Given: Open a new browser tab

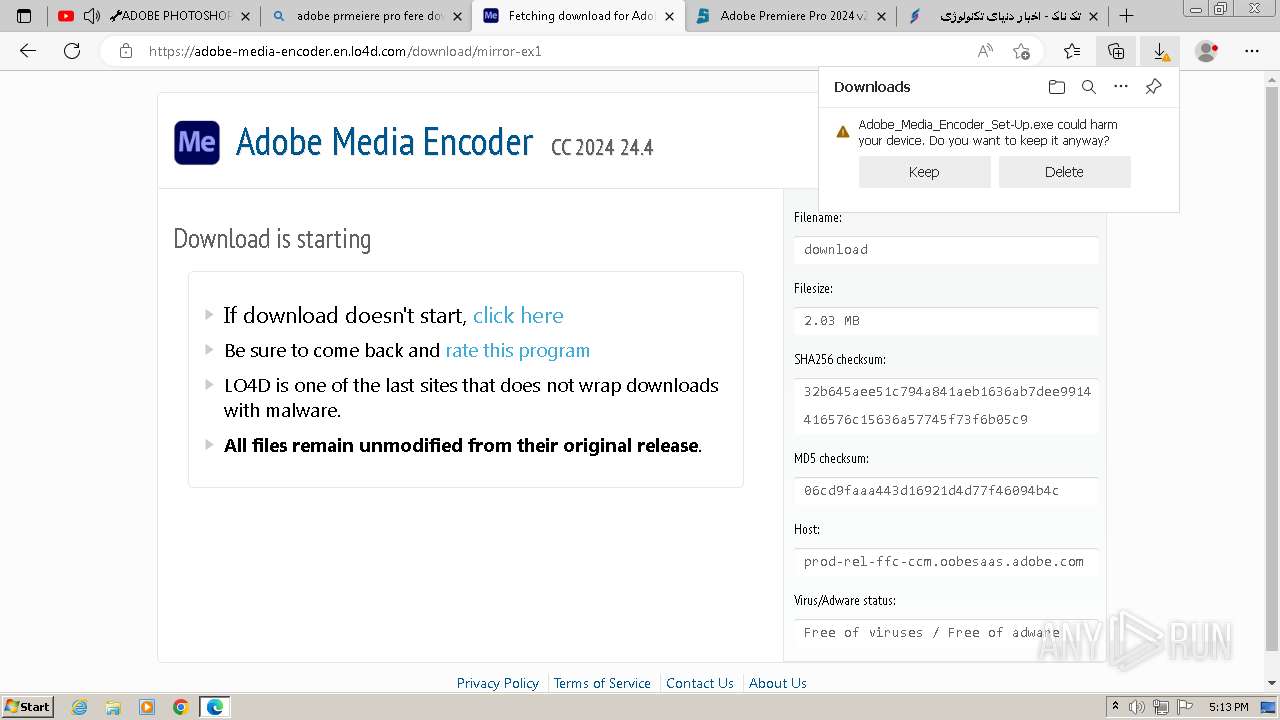Looking at the screenshot, I should click(x=1126, y=16).
